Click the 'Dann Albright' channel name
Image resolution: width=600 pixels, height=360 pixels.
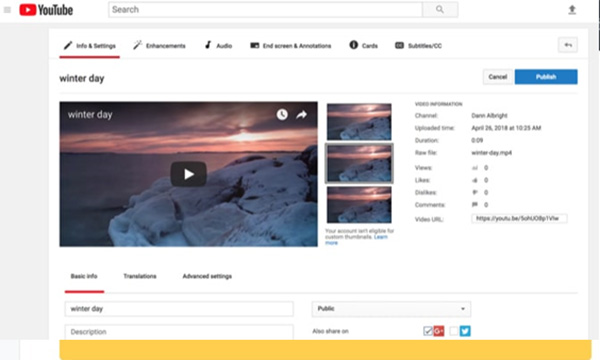[x=489, y=116]
